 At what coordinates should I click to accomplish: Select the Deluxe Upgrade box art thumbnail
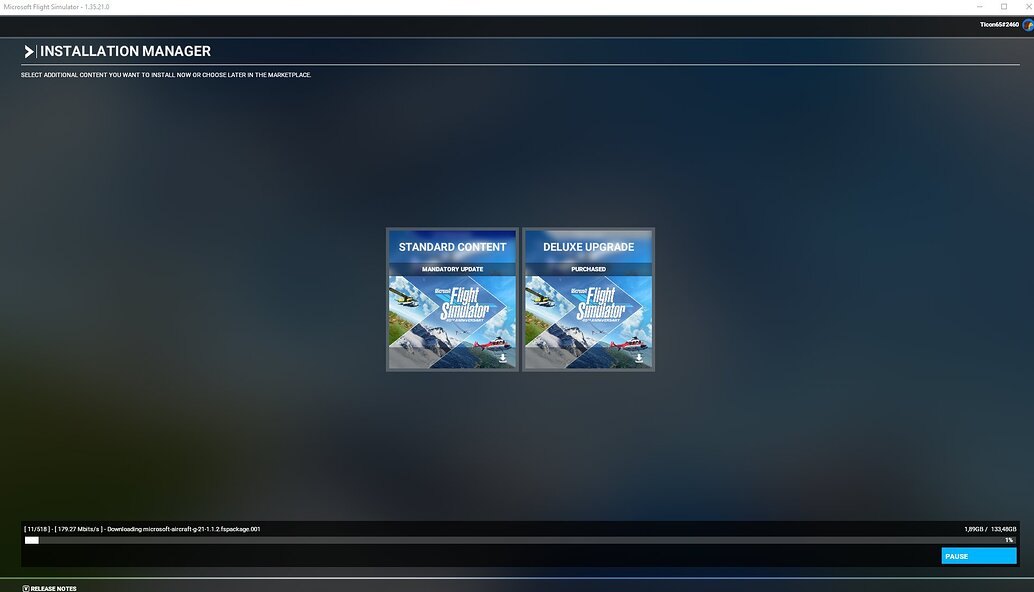[588, 320]
